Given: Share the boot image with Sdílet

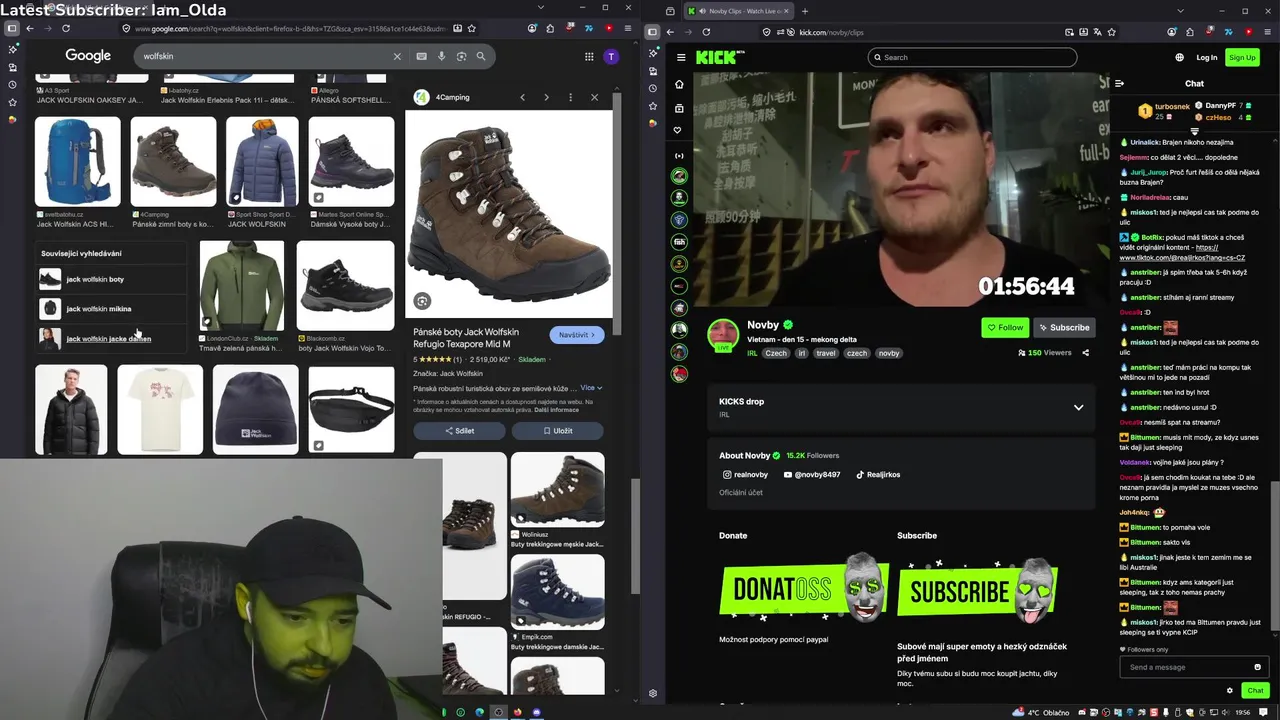Looking at the screenshot, I should (459, 431).
